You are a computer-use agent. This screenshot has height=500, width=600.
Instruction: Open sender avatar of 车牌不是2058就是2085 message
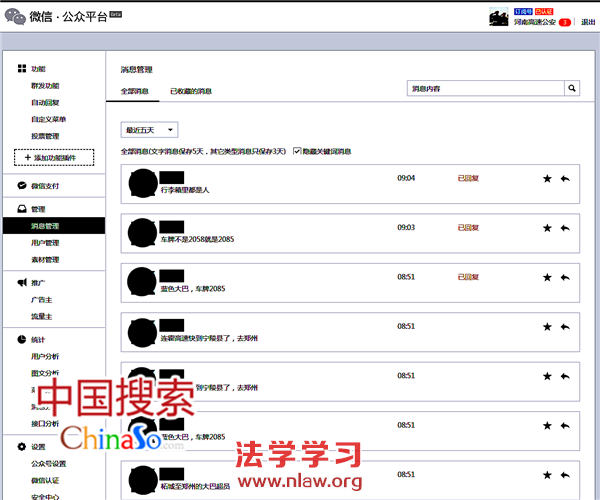[x=142, y=233]
